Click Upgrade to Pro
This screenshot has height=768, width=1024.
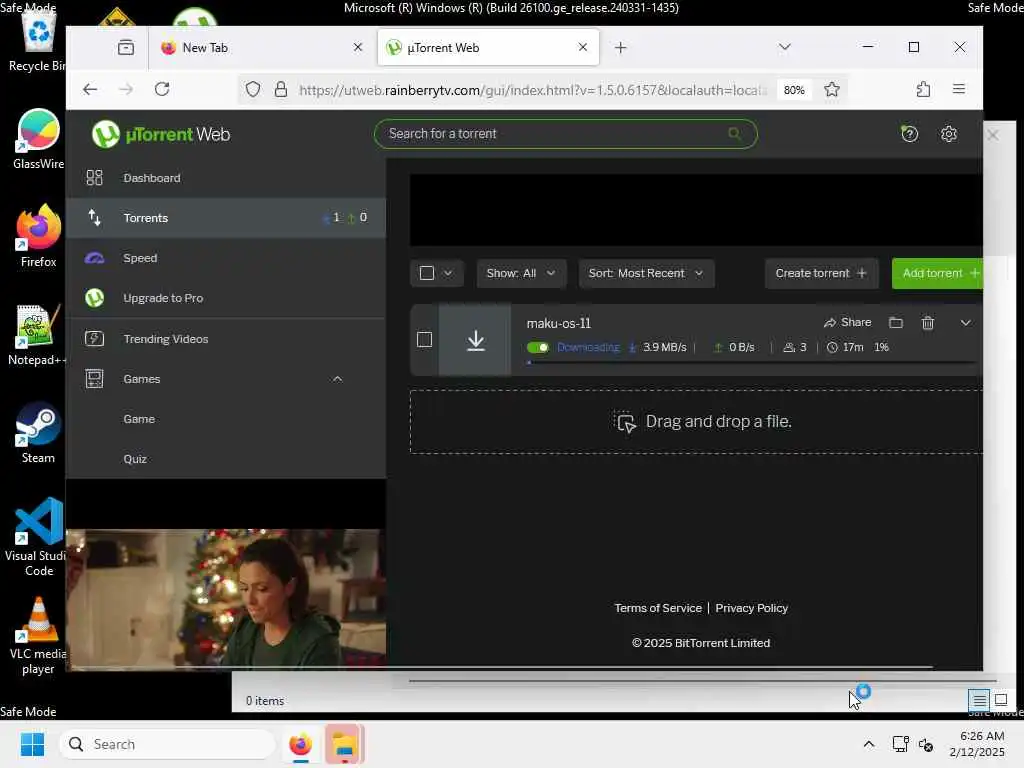tap(225, 298)
